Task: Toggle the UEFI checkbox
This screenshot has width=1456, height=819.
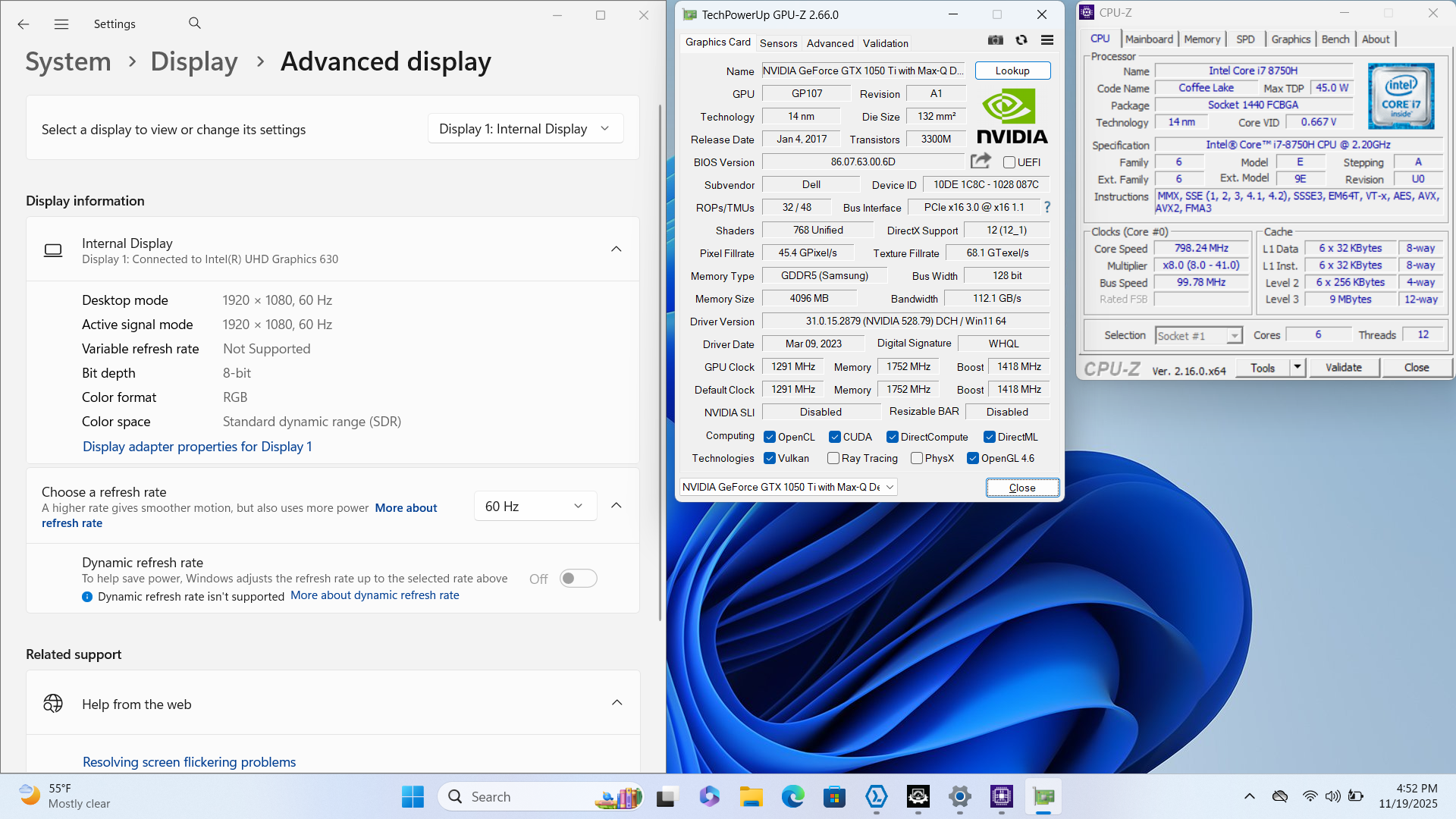Action: point(1009,162)
